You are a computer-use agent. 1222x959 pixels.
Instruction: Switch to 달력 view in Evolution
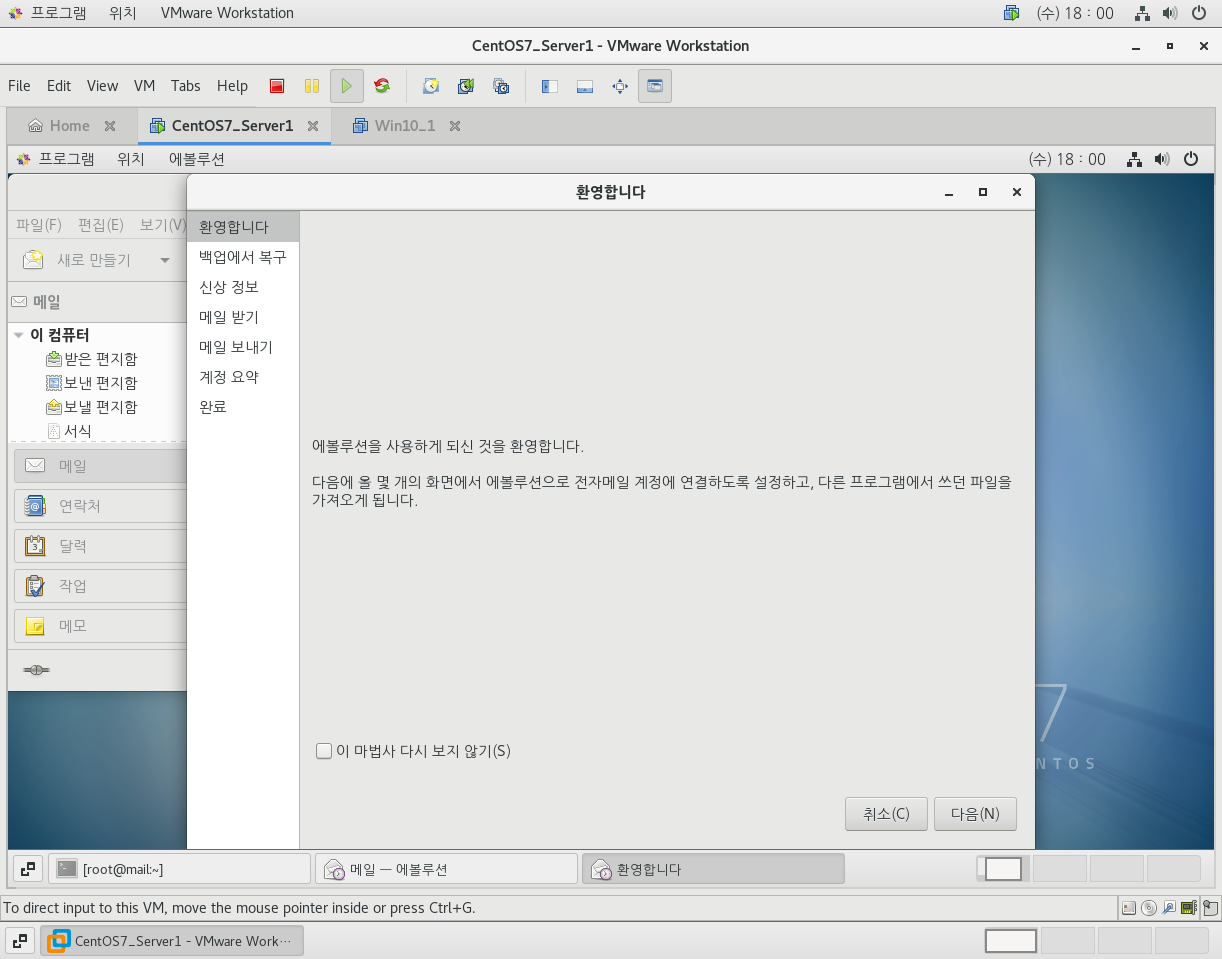click(x=100, y=546)
